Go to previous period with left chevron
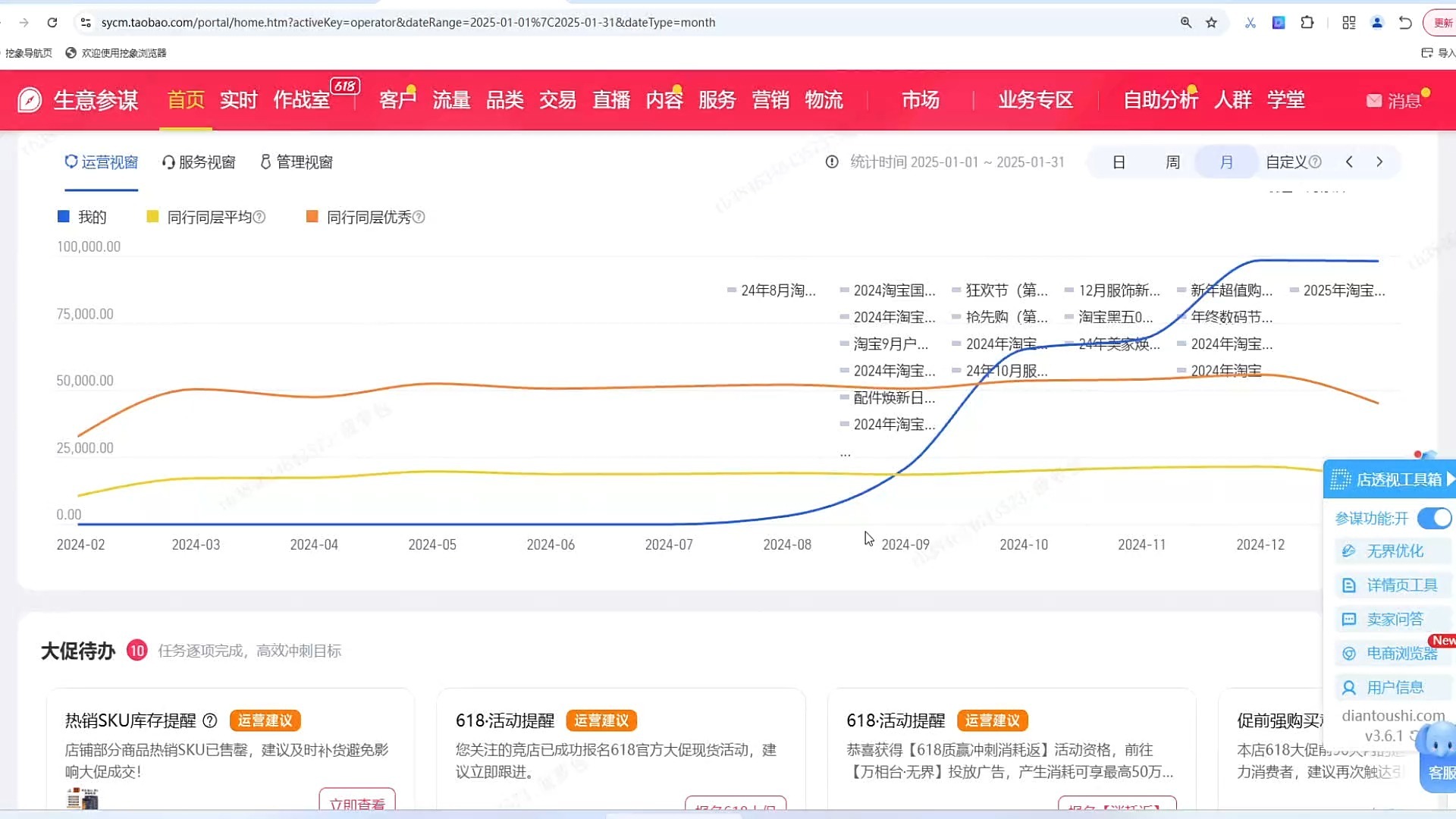This screenshot has width=1456, height=819. [x=1349, y=162]
